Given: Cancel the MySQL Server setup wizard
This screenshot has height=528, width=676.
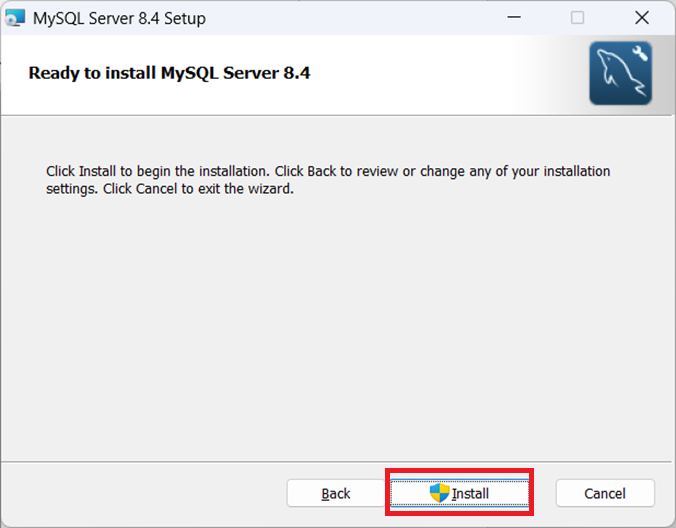Looking at the screenshot, I should pyautogui.click(x=605, y=493).
